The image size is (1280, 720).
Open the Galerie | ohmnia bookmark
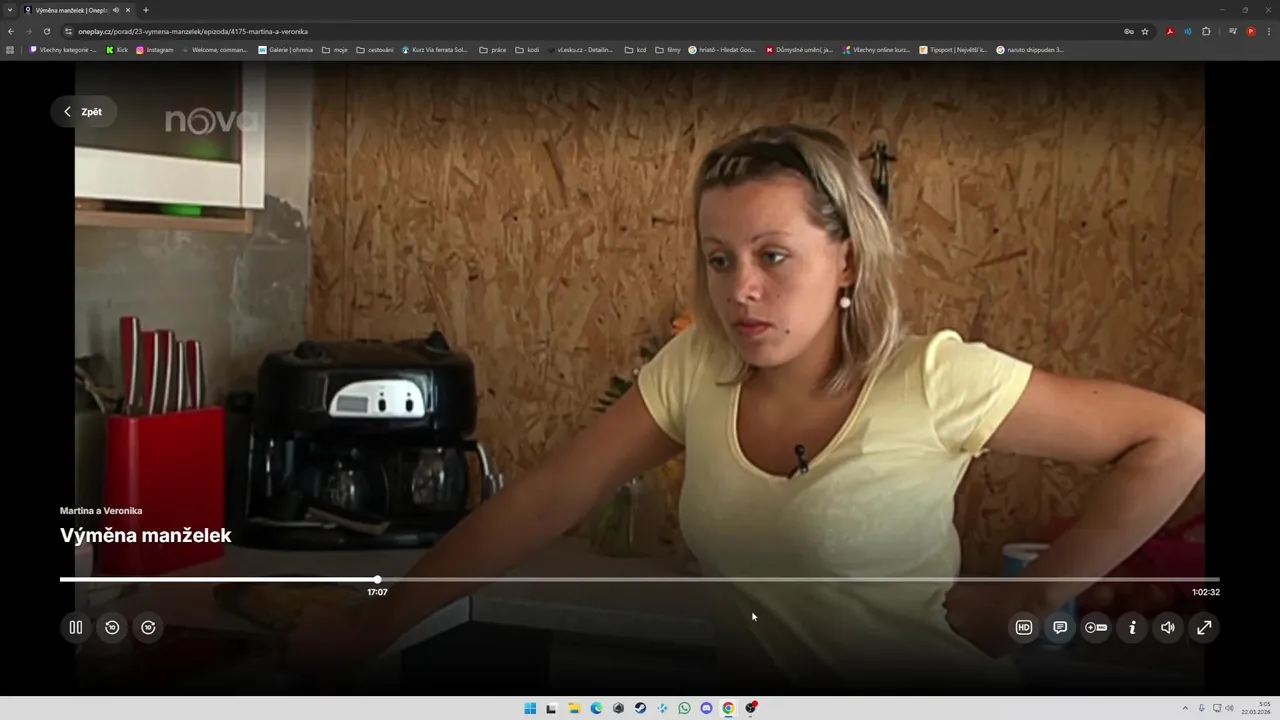tap(285, 49)
